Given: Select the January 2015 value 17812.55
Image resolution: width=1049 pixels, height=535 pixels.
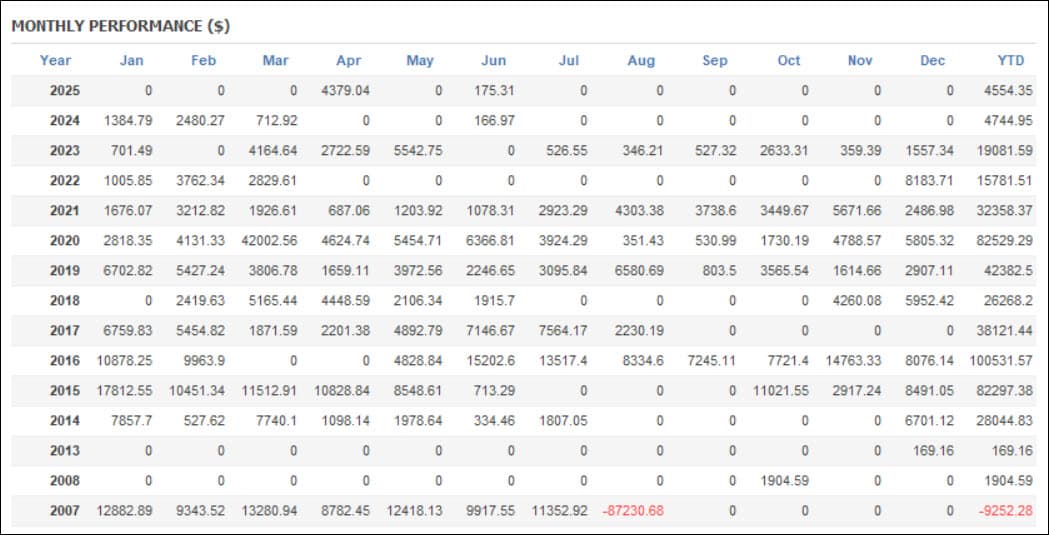Looking at the screenshot, I should 124,391.
